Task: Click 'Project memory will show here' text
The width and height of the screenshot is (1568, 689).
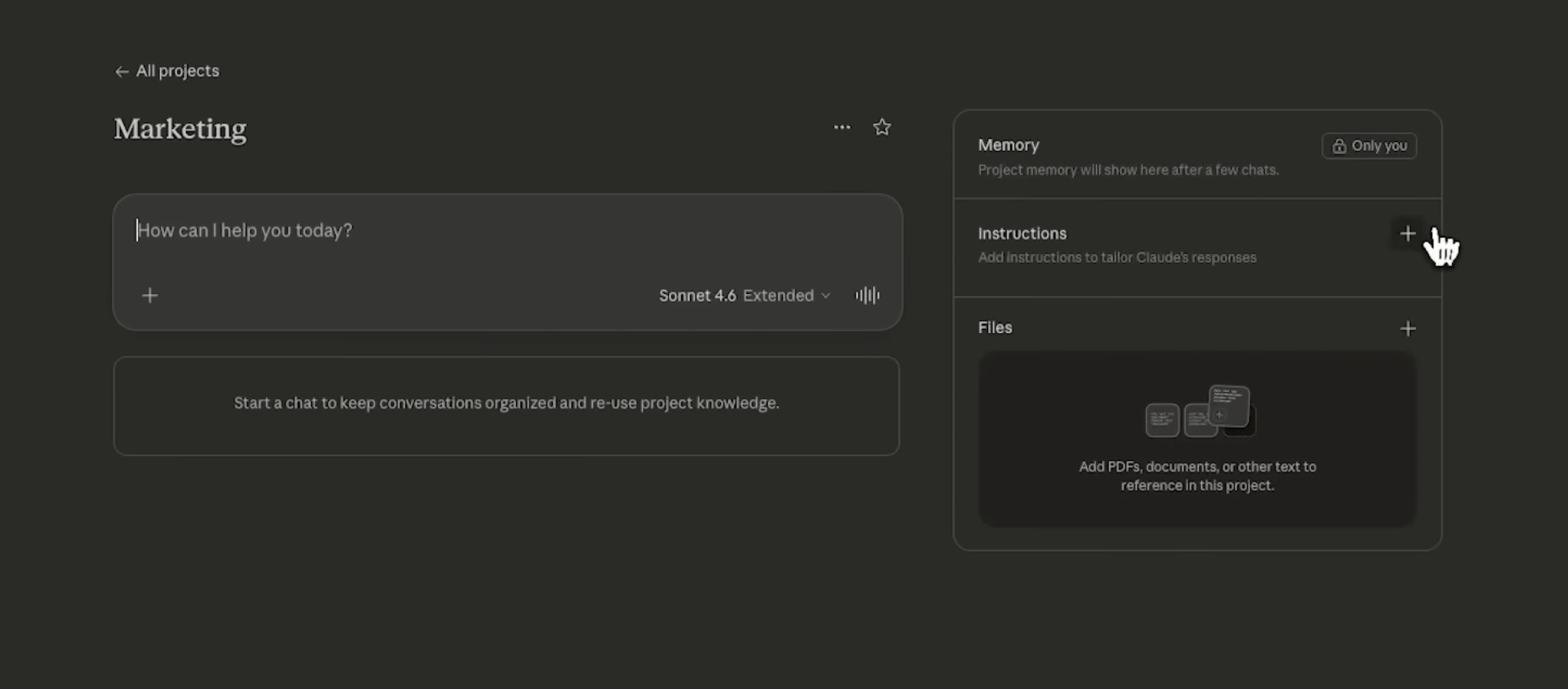Action: coord(1129,171)
